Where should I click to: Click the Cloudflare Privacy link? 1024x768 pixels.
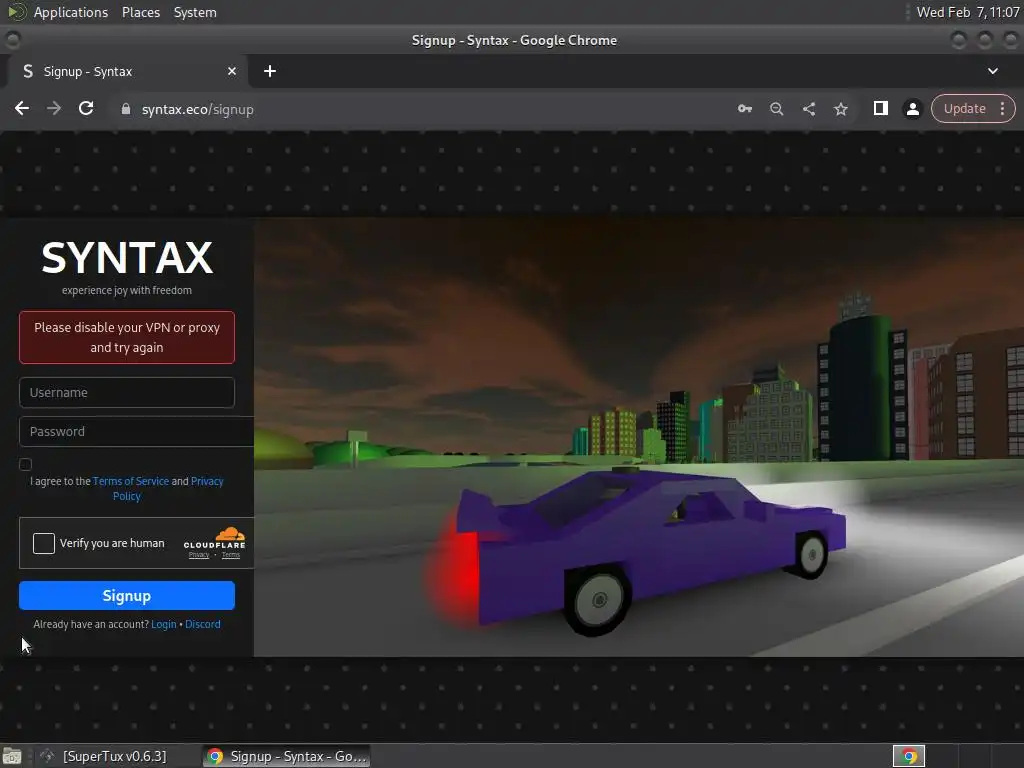click(x=199, y=555)
